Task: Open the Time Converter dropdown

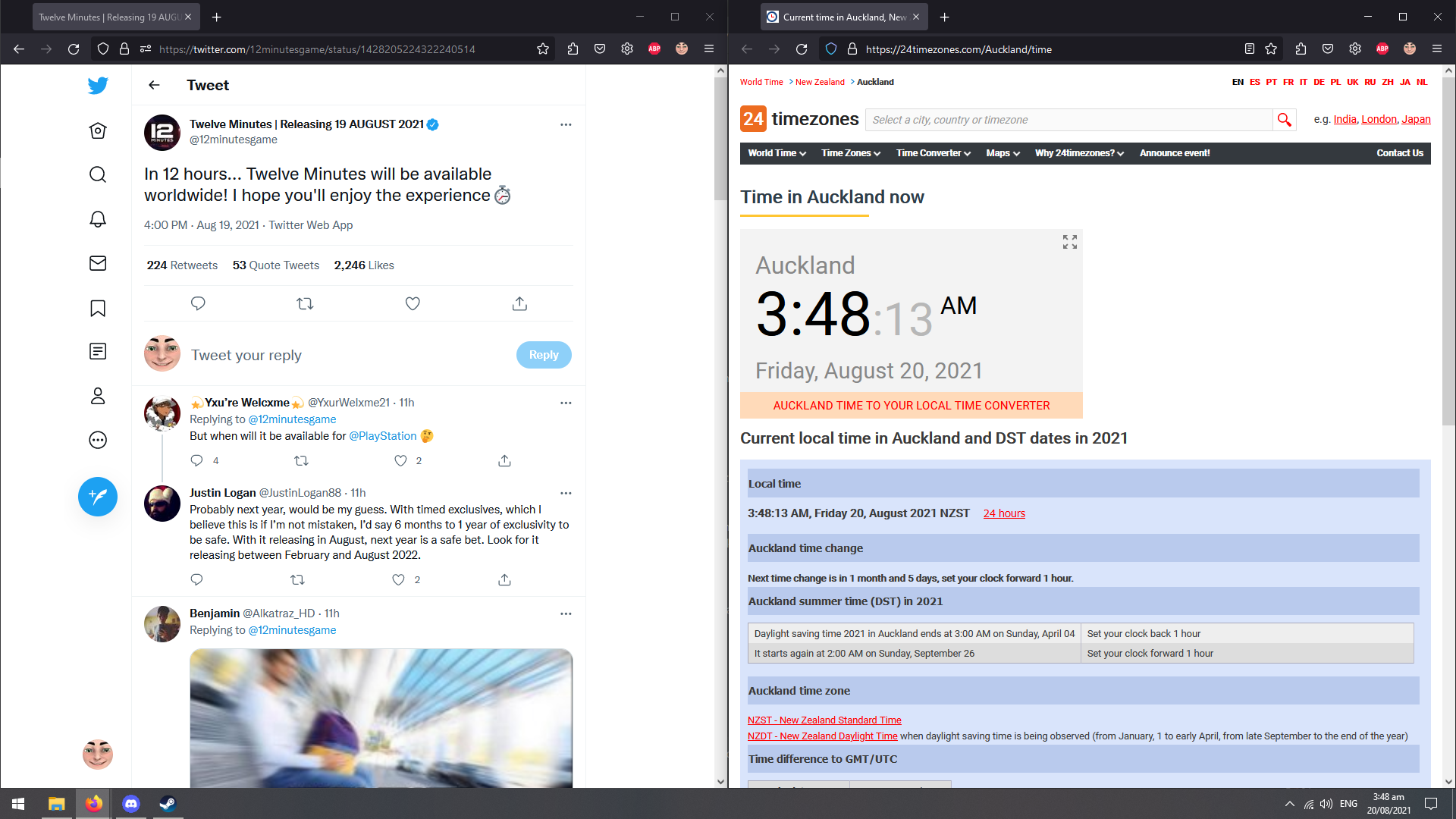Action: point(933,153)
